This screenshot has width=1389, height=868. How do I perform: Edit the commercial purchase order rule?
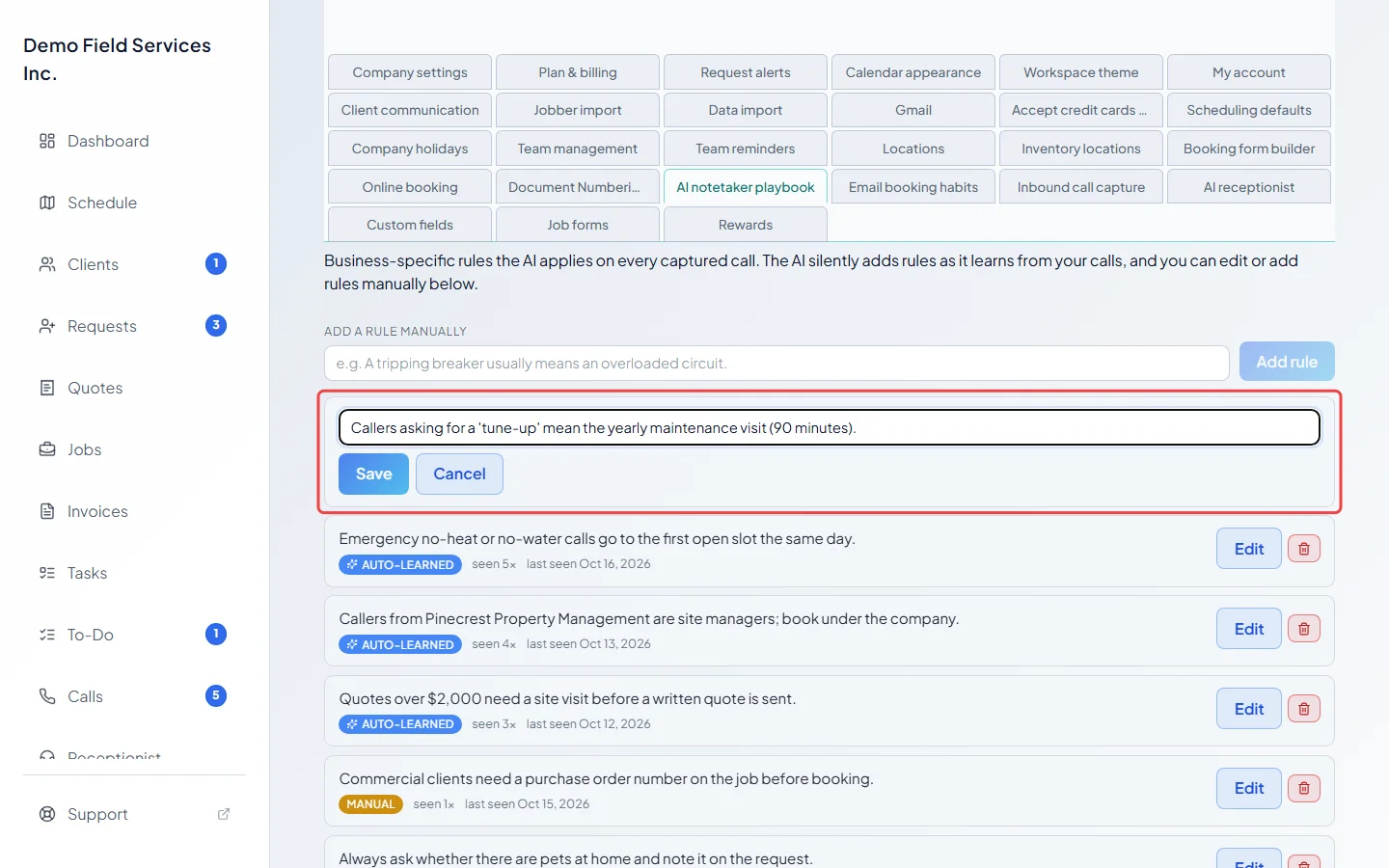(1249, 789)
